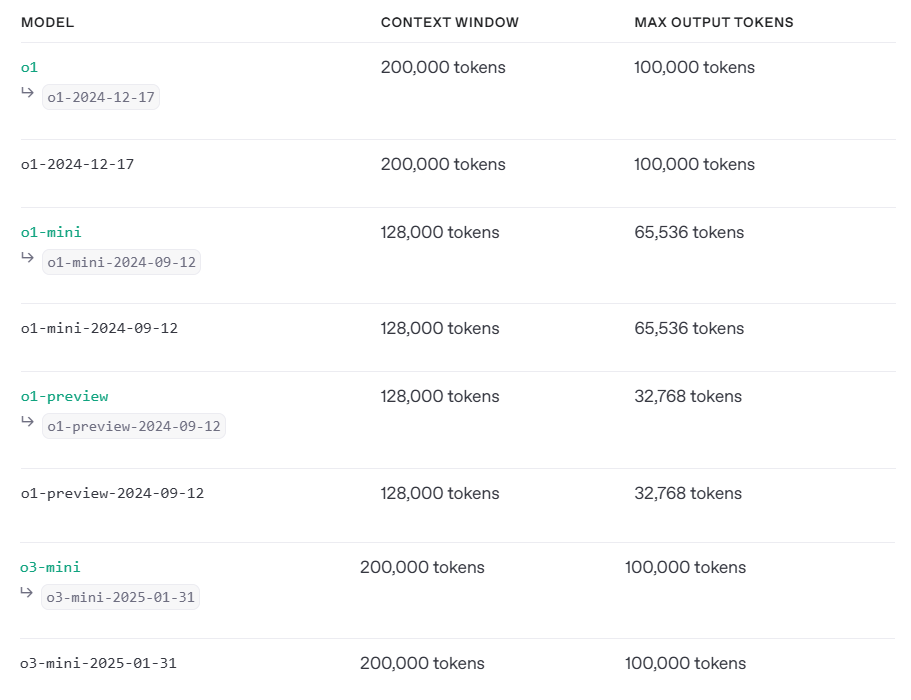Screen dimensions: 911x700
Task: Click arrow icon beside o3-mini-2025-01-31 badge
Action: coord(26,592)
